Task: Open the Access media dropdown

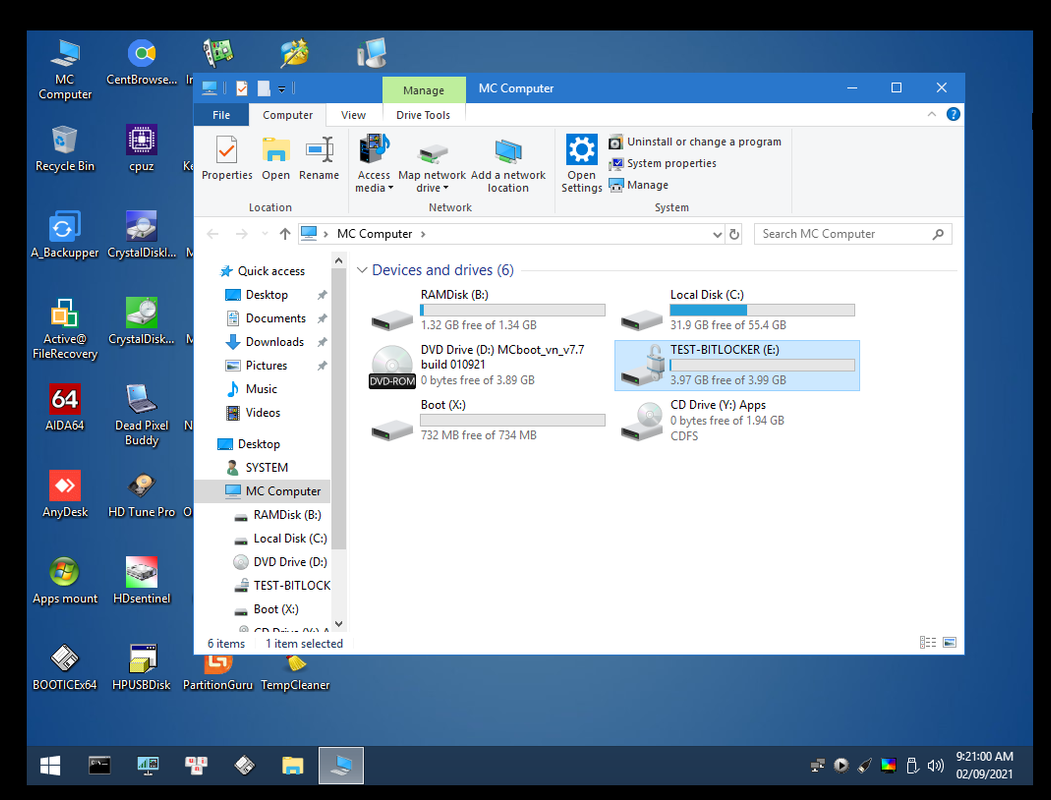Action: (x=374, y=163)
